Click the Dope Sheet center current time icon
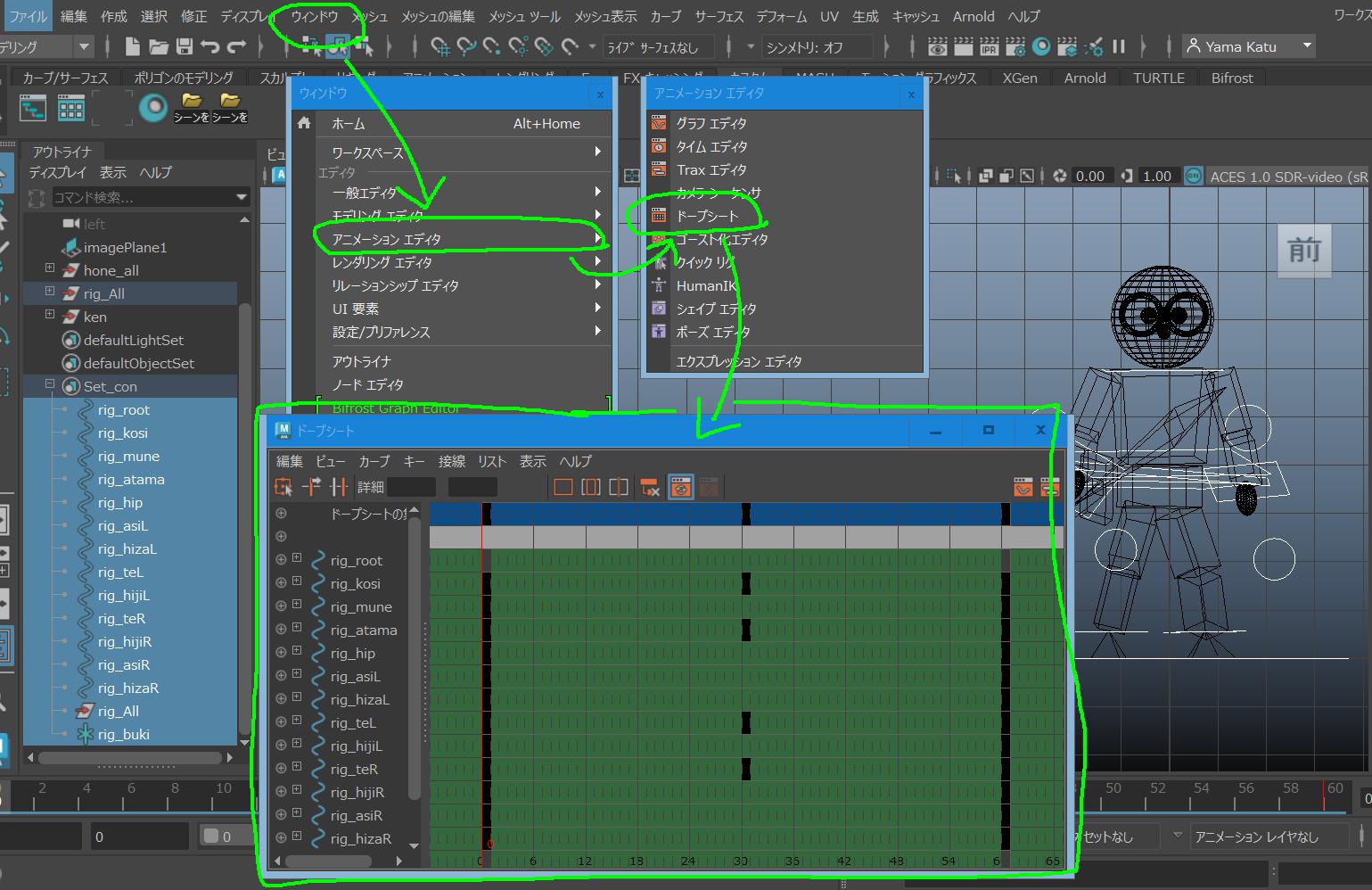 619,487
